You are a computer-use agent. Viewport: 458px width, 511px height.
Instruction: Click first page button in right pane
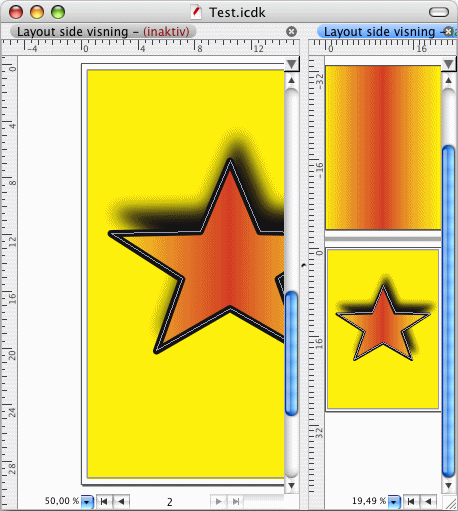(x=411, y=501)
